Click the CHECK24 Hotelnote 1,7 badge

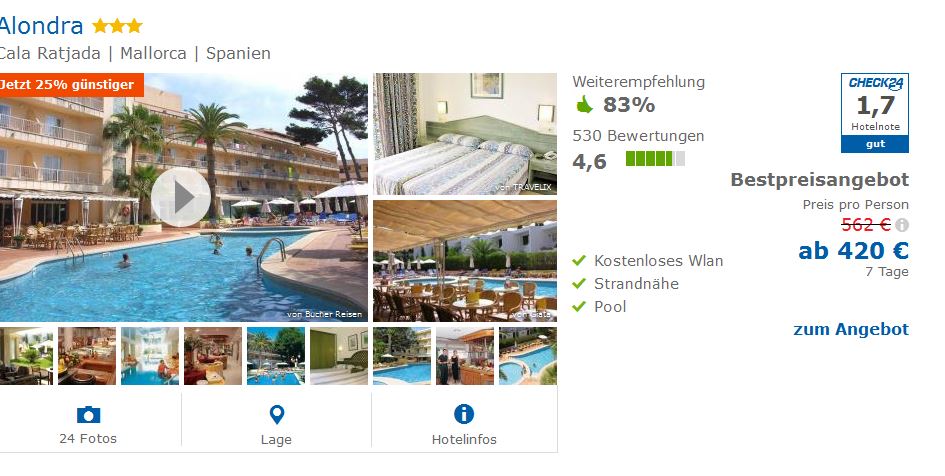pos(874,113)
